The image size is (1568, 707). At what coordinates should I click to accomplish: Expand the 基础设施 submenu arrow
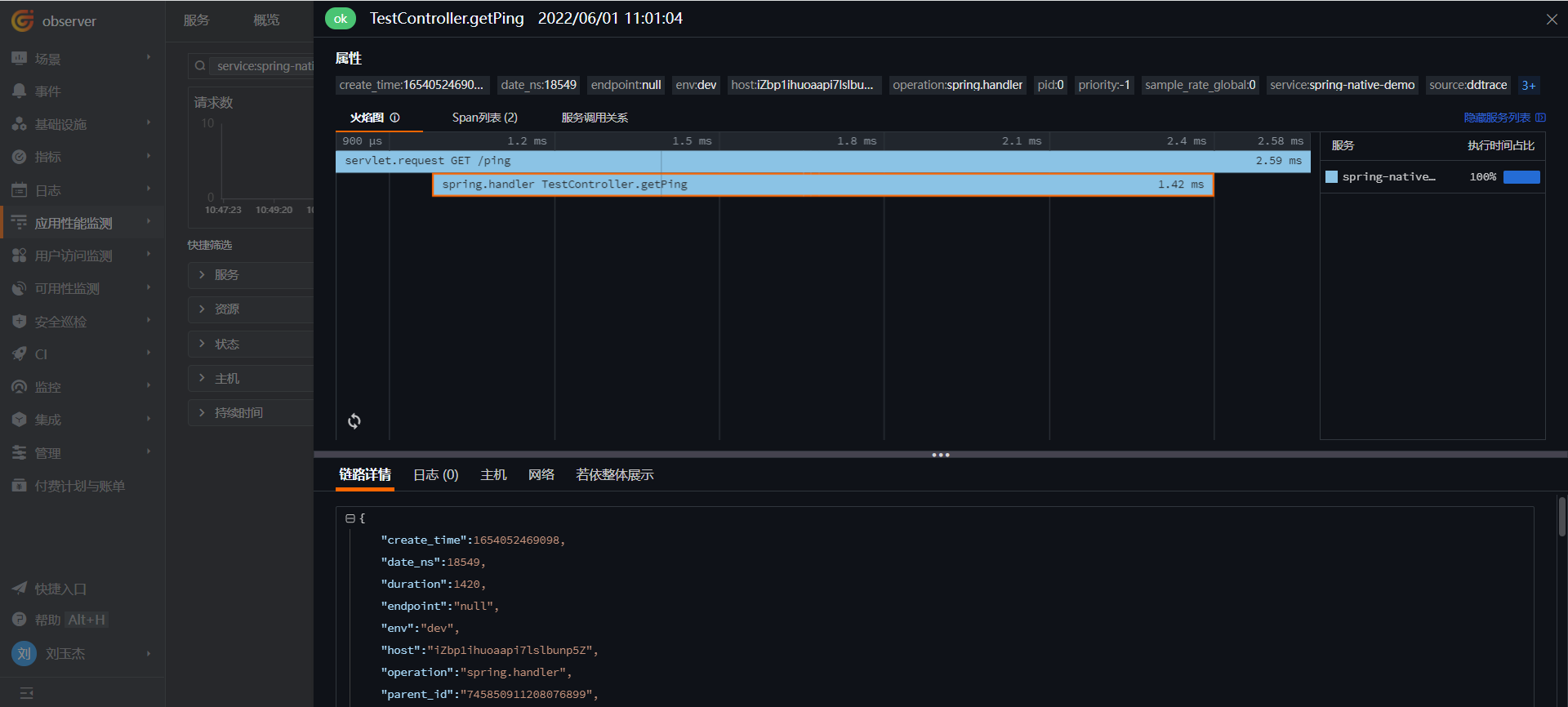pos(149,122)
